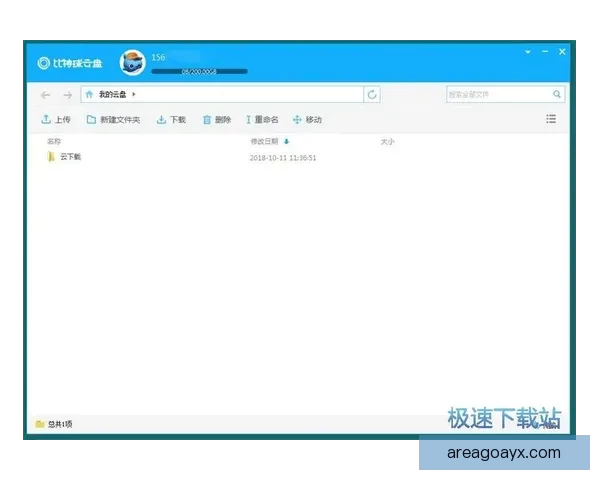The height and width of the screenshot is (480, 600).
Task: Expand the path arrow after 我的云盘
Action: tap(134, 94)
